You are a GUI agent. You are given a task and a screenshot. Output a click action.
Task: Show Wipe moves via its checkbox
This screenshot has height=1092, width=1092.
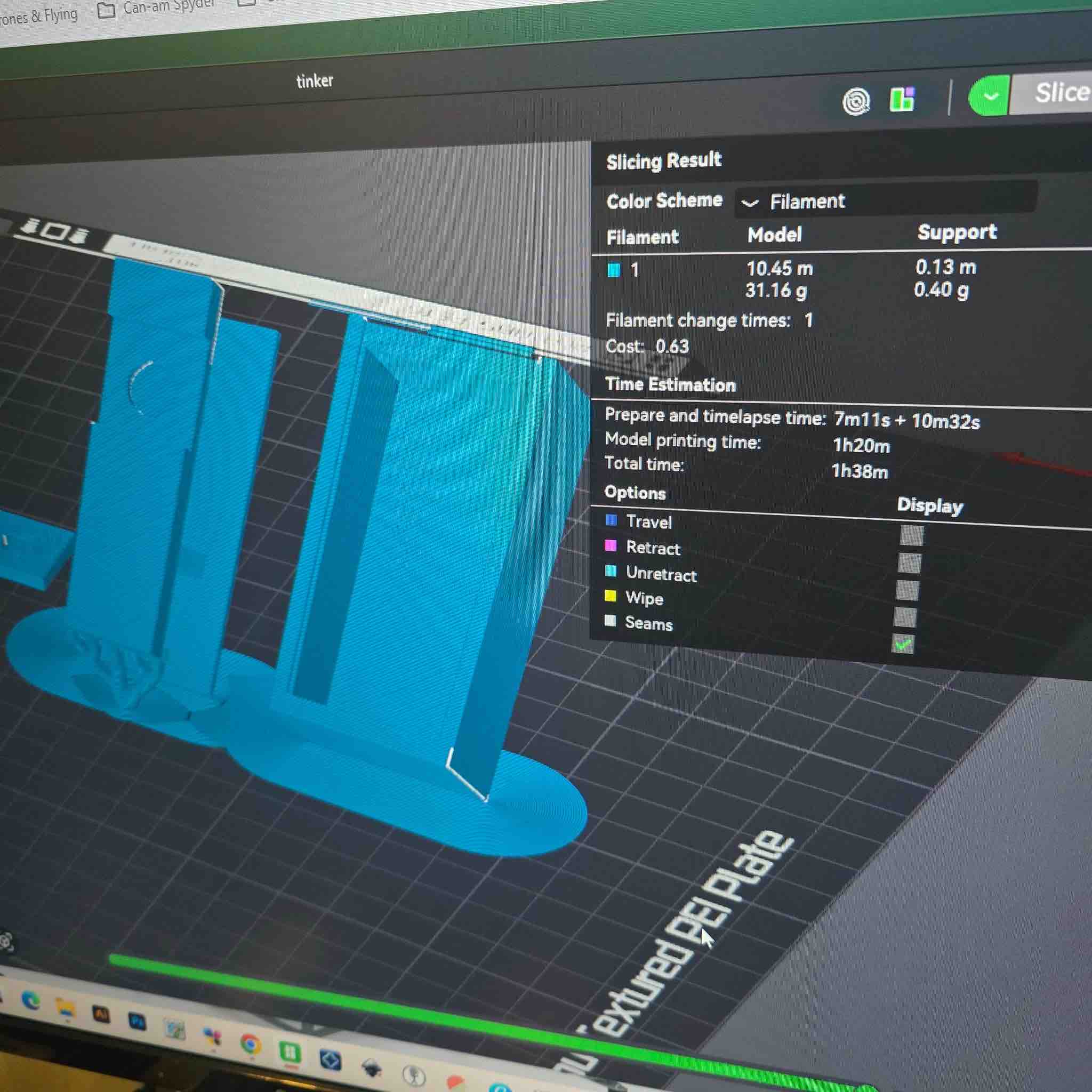pos(905,617)
